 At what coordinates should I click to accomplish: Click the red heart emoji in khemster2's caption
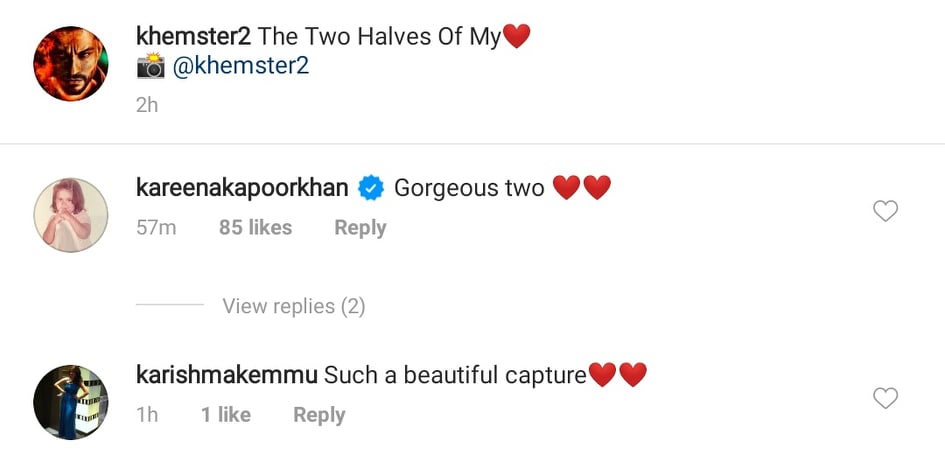coord(516,38)
